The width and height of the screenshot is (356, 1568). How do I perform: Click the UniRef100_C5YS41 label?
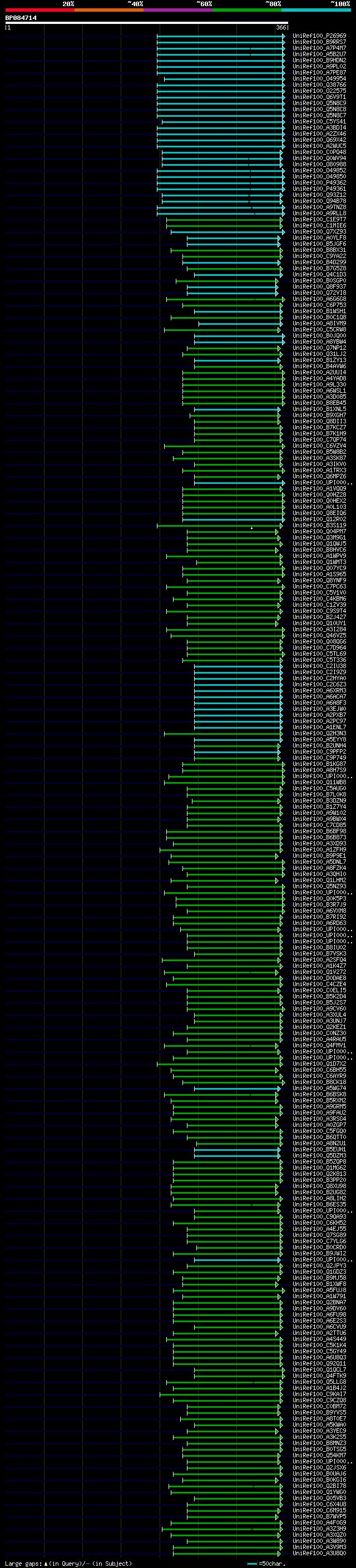[x=319, y=122]
